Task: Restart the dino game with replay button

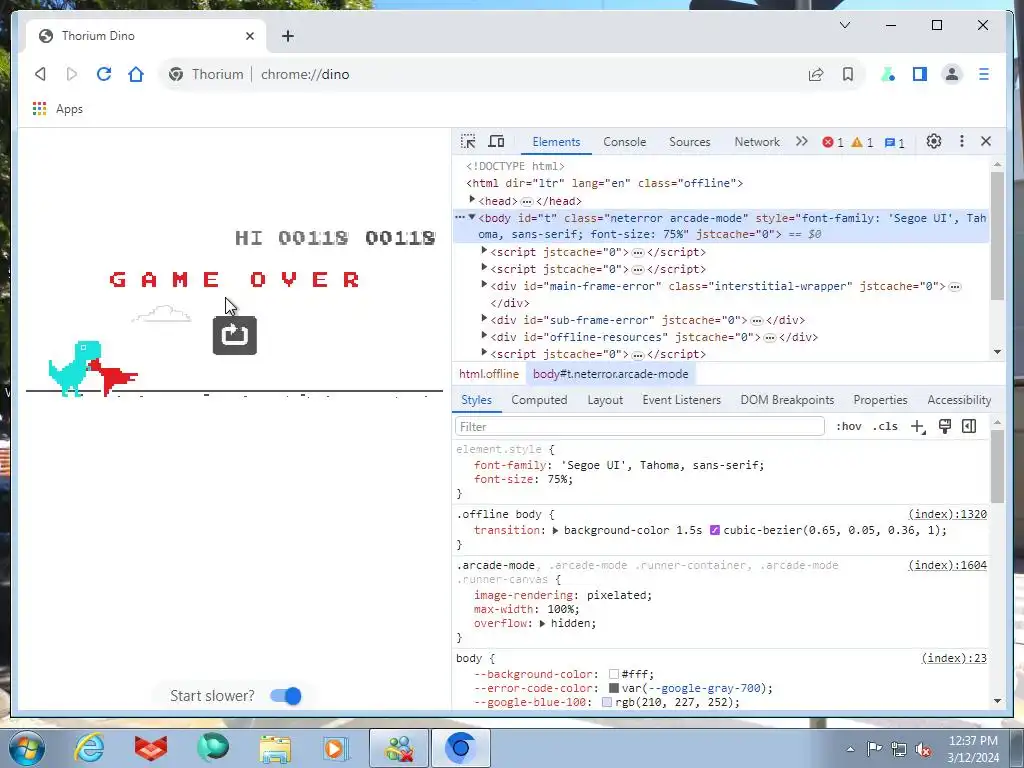Action: point(234,335)
